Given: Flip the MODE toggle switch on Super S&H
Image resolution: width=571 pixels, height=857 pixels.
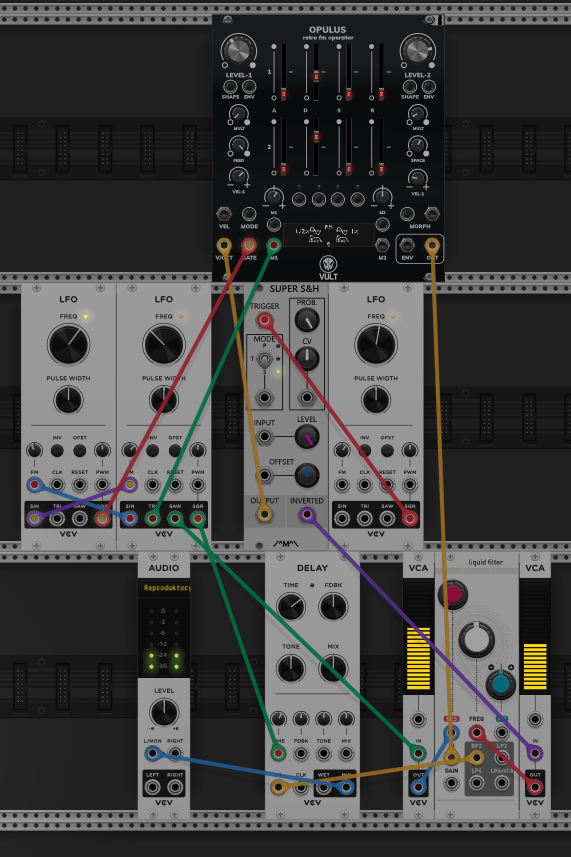Looking at the screenshot, I should [x=264, y=359].
